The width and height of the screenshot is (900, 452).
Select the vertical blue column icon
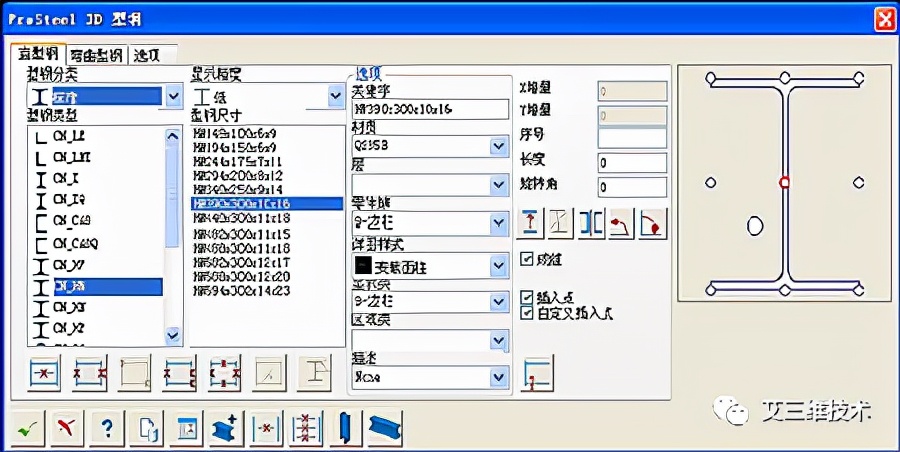pos(345,428)
